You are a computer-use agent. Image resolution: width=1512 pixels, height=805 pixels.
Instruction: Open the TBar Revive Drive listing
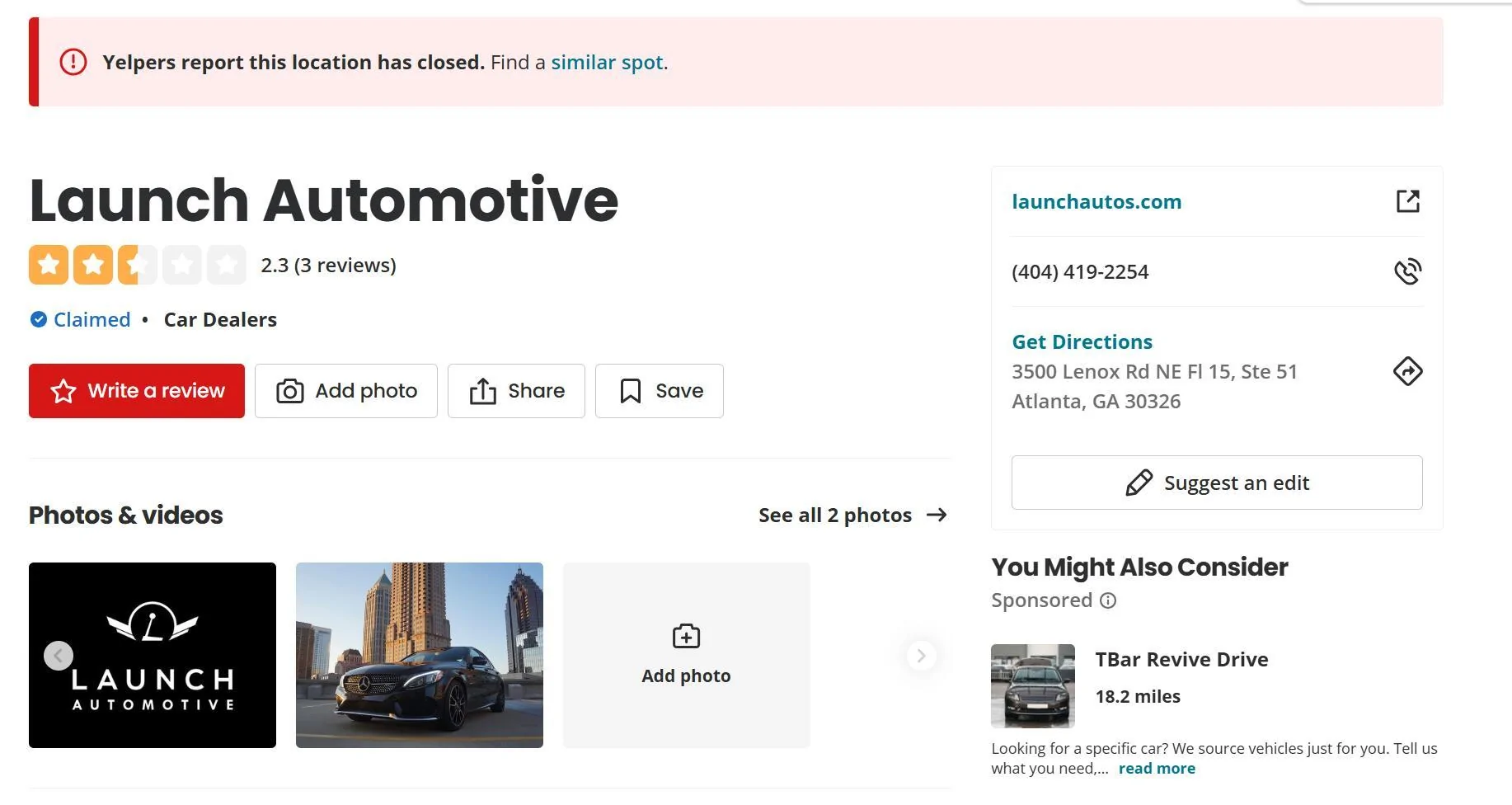[x=1181, y=659]
